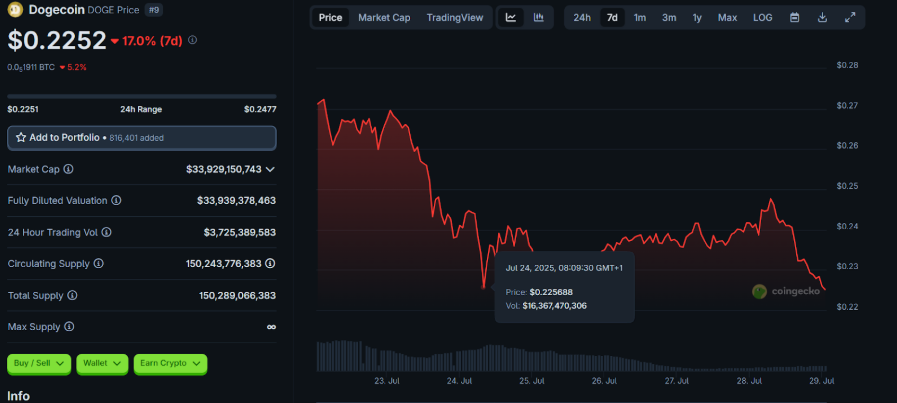This screenshot has width=897, height=403.
Task: Click the Dogecoin logo icon
Action: click(x=16, y=9)
